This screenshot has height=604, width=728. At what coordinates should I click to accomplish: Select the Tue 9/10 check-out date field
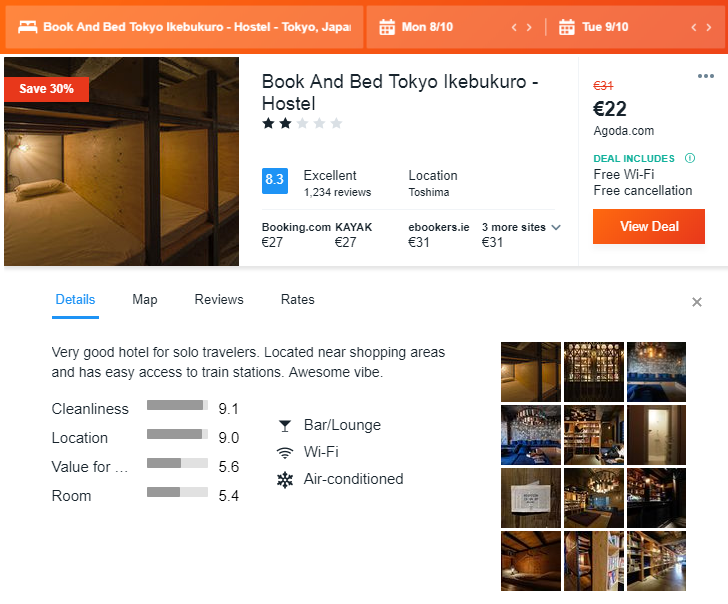pyautogui.click(x=636, y=27)
